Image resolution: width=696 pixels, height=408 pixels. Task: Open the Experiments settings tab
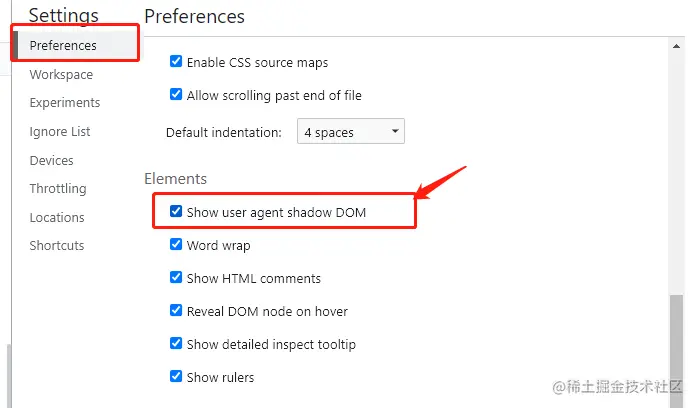(x=65, y=103)
